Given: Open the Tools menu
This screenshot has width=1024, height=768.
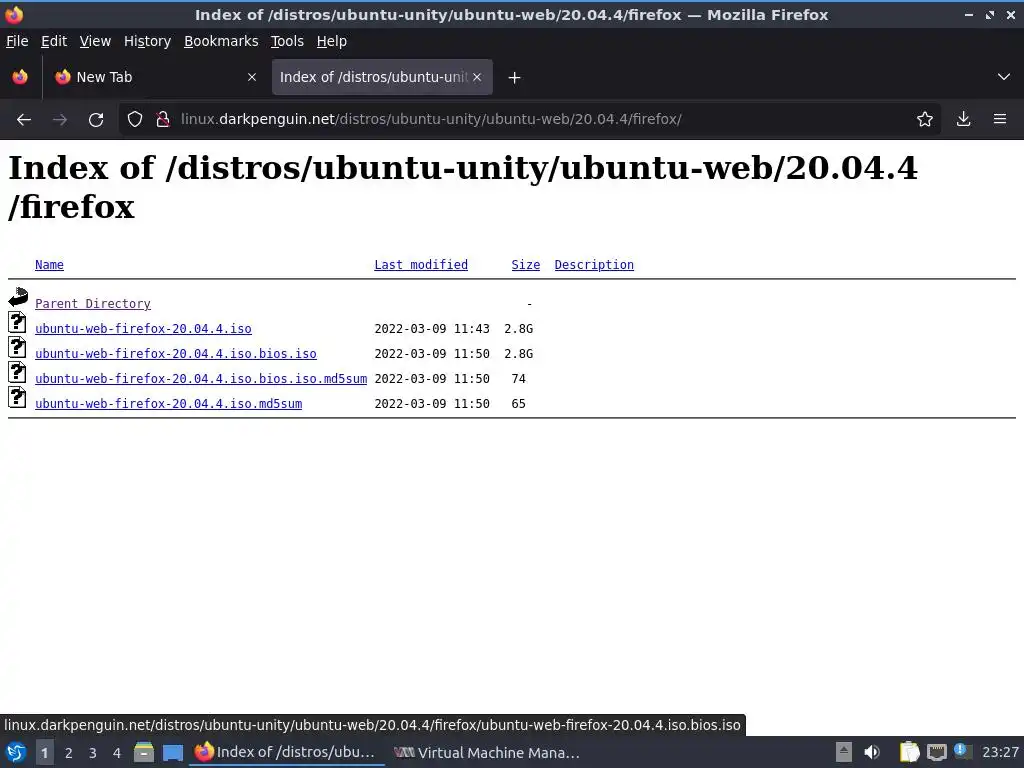Looking at the screenshot, I should (x=287, y=41).
